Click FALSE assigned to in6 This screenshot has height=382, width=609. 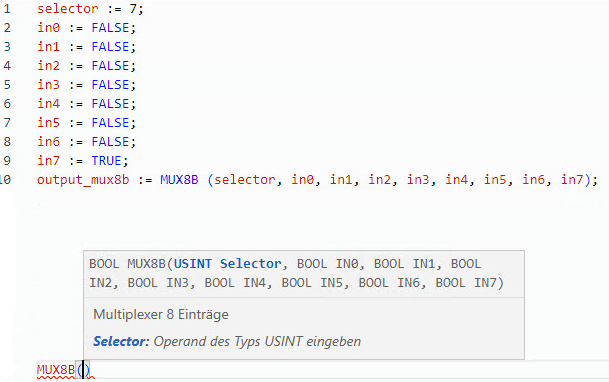pyautogui.click(x=110, y=142)
